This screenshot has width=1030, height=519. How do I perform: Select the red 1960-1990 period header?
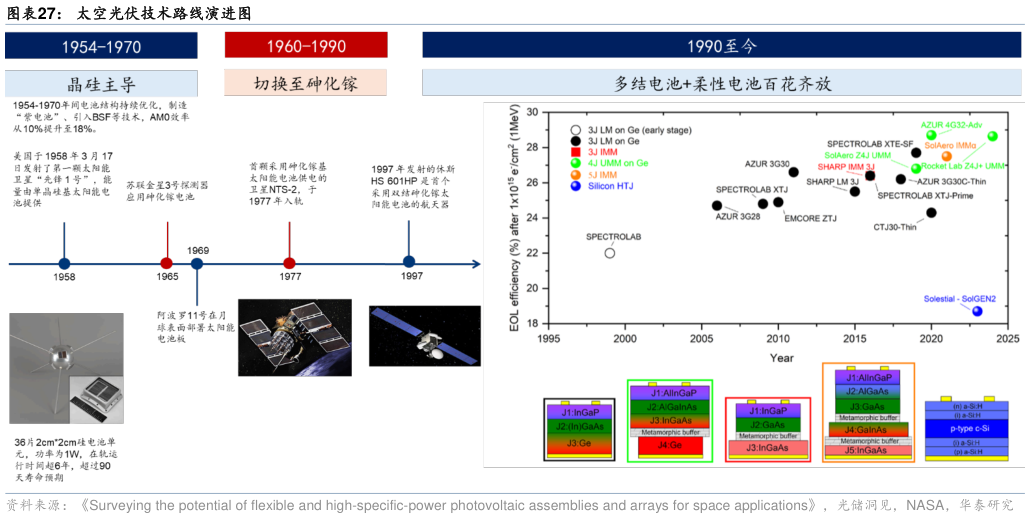coord(305,46)
